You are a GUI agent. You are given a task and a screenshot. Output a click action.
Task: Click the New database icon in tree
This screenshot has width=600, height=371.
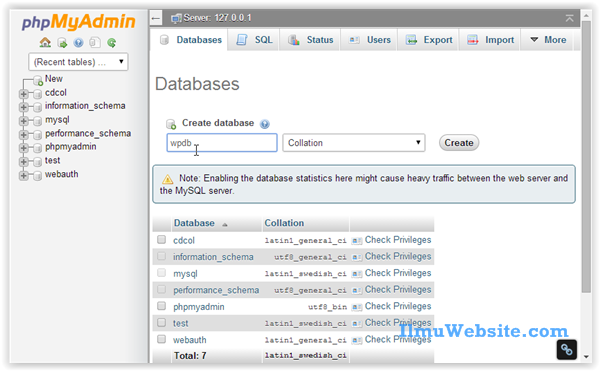click(x=38, y=80)
